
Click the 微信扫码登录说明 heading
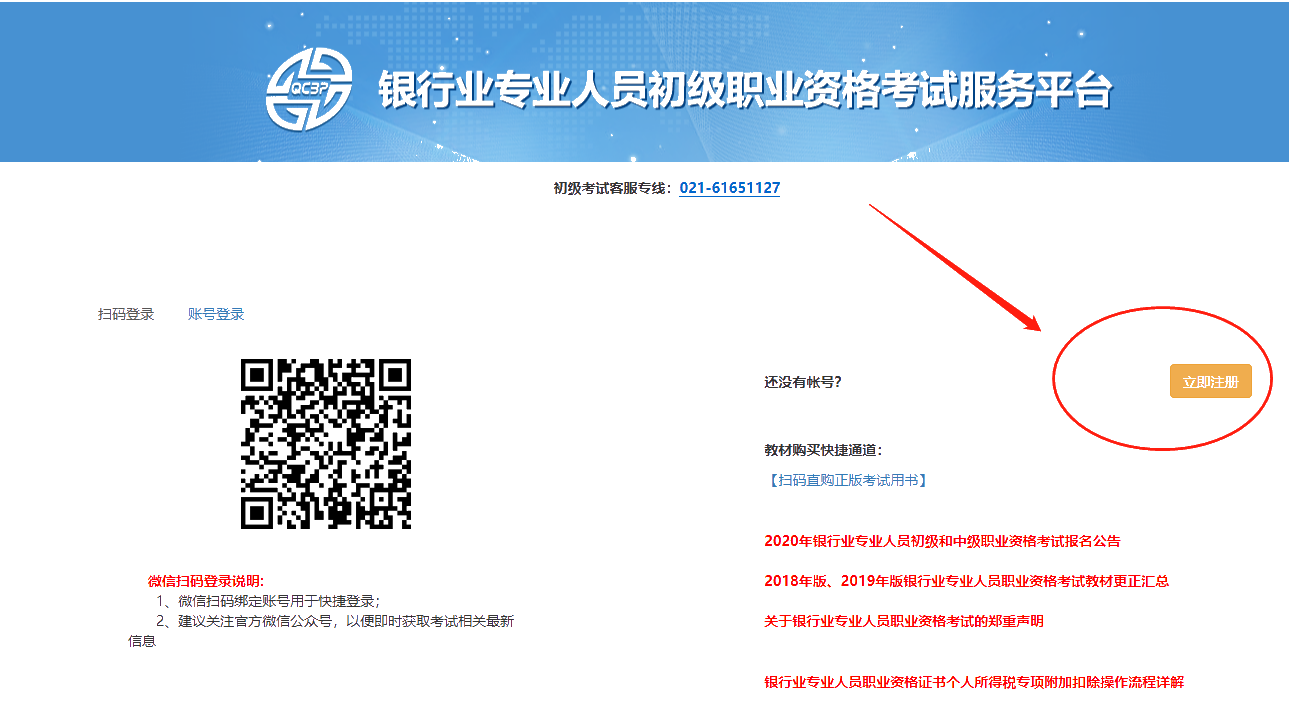pos(206,581)
